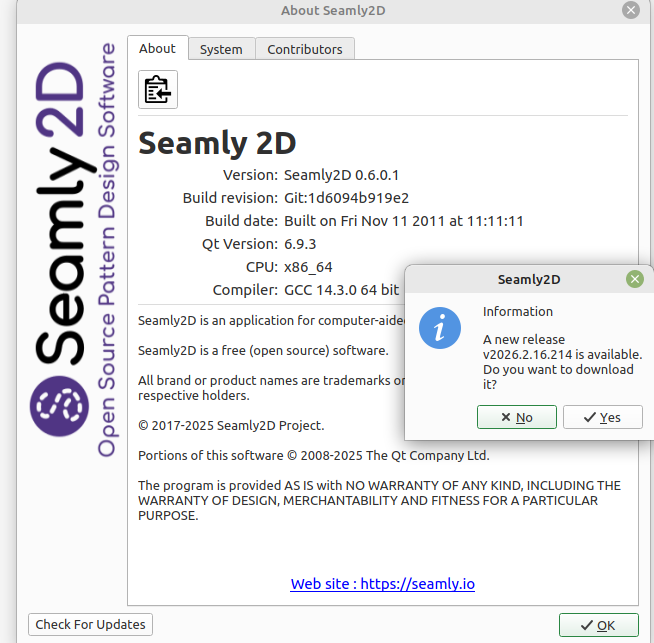Switch to the System tab
This screenshot has width=654, height=643.
(x=221, y=49)
